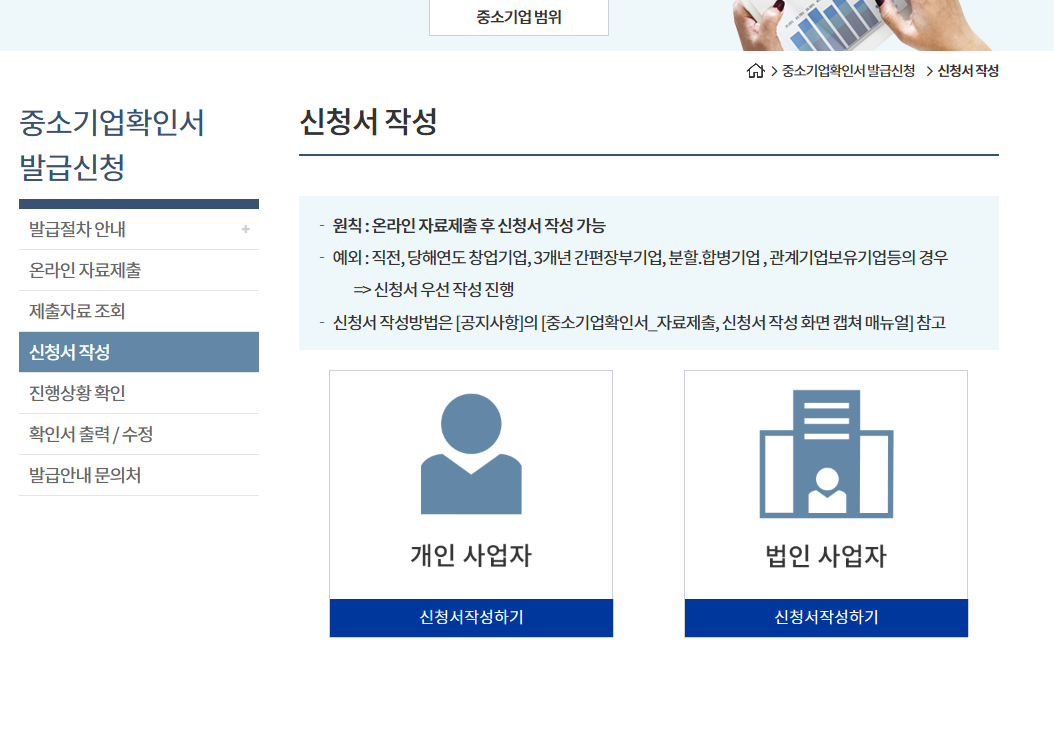Click the line '=> 신청서 우선 작성 진행'
The width and height of the screenshot is (1054, 756).
[434, 290]
